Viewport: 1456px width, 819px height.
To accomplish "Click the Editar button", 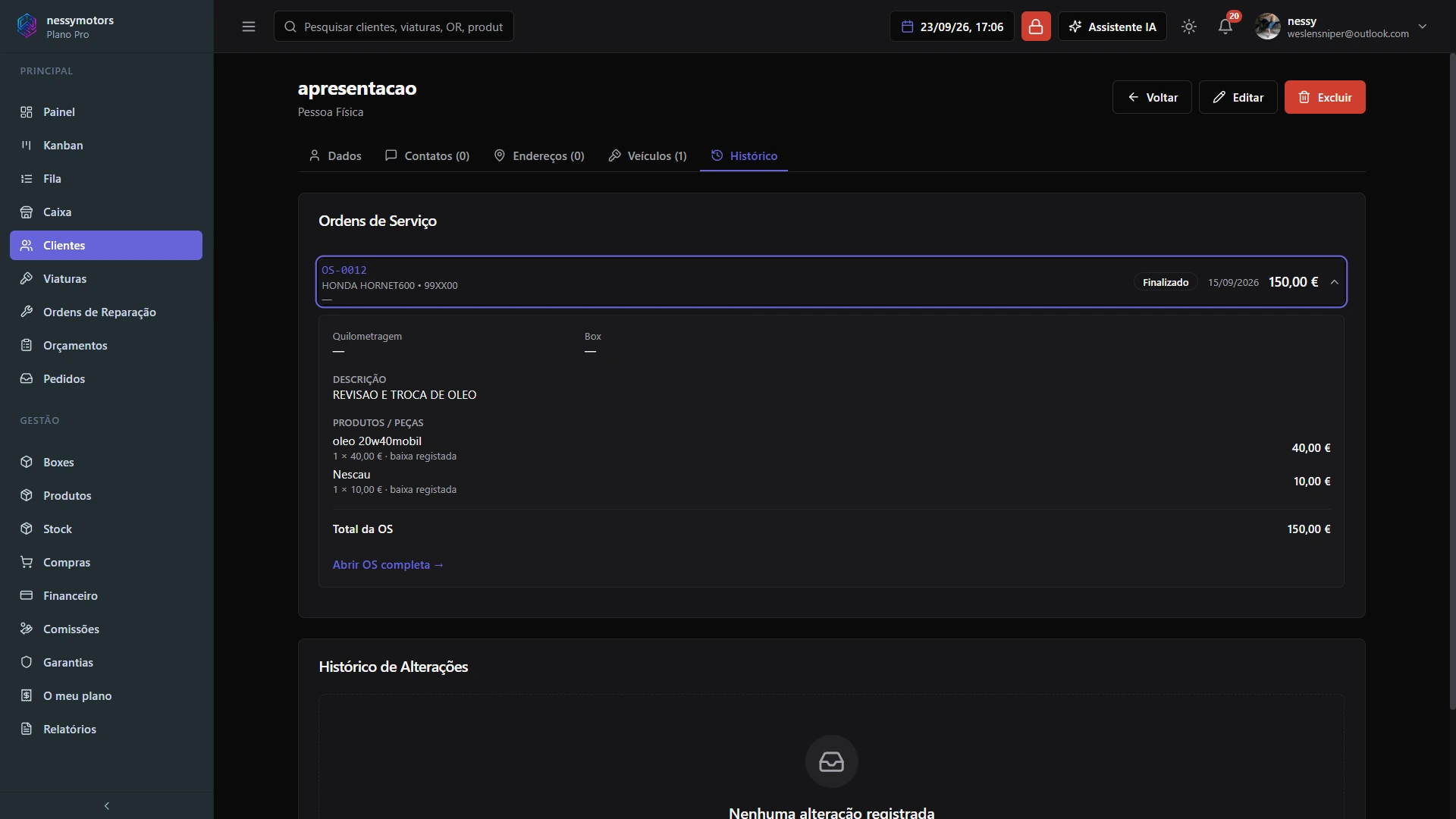I will [1238, 97].
